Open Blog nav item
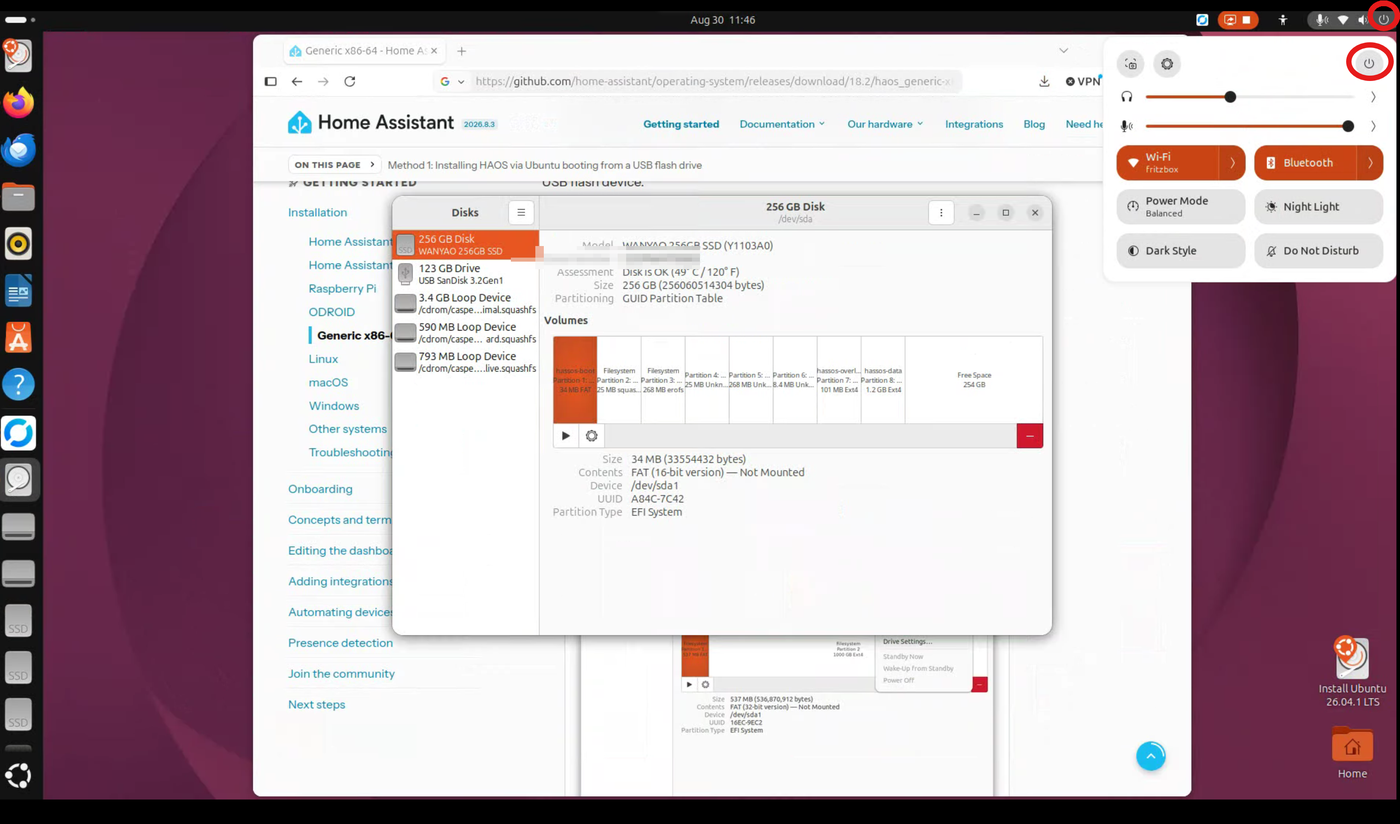Screen dimensions: 1400x824 [x=1034, y=124]
